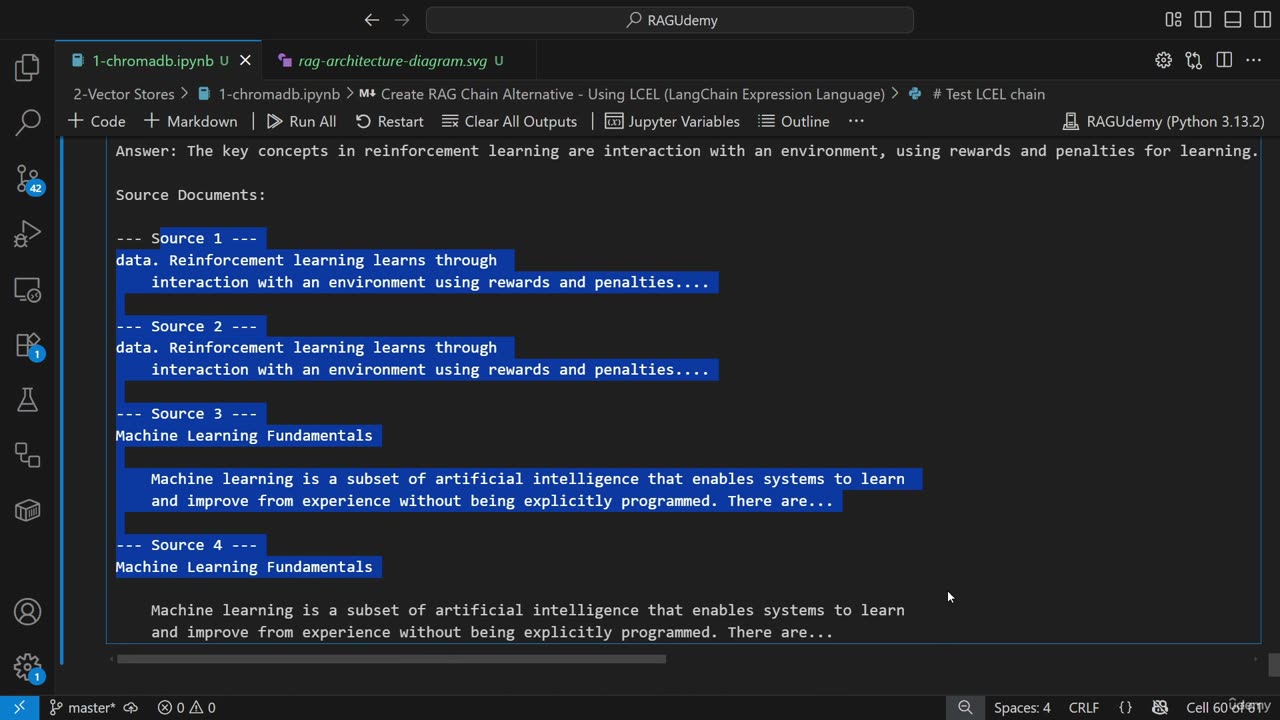The image size is (1280, 720).
Task: Open the RAGUdemy Python kernel picker
Action: tap(1163, 121)
